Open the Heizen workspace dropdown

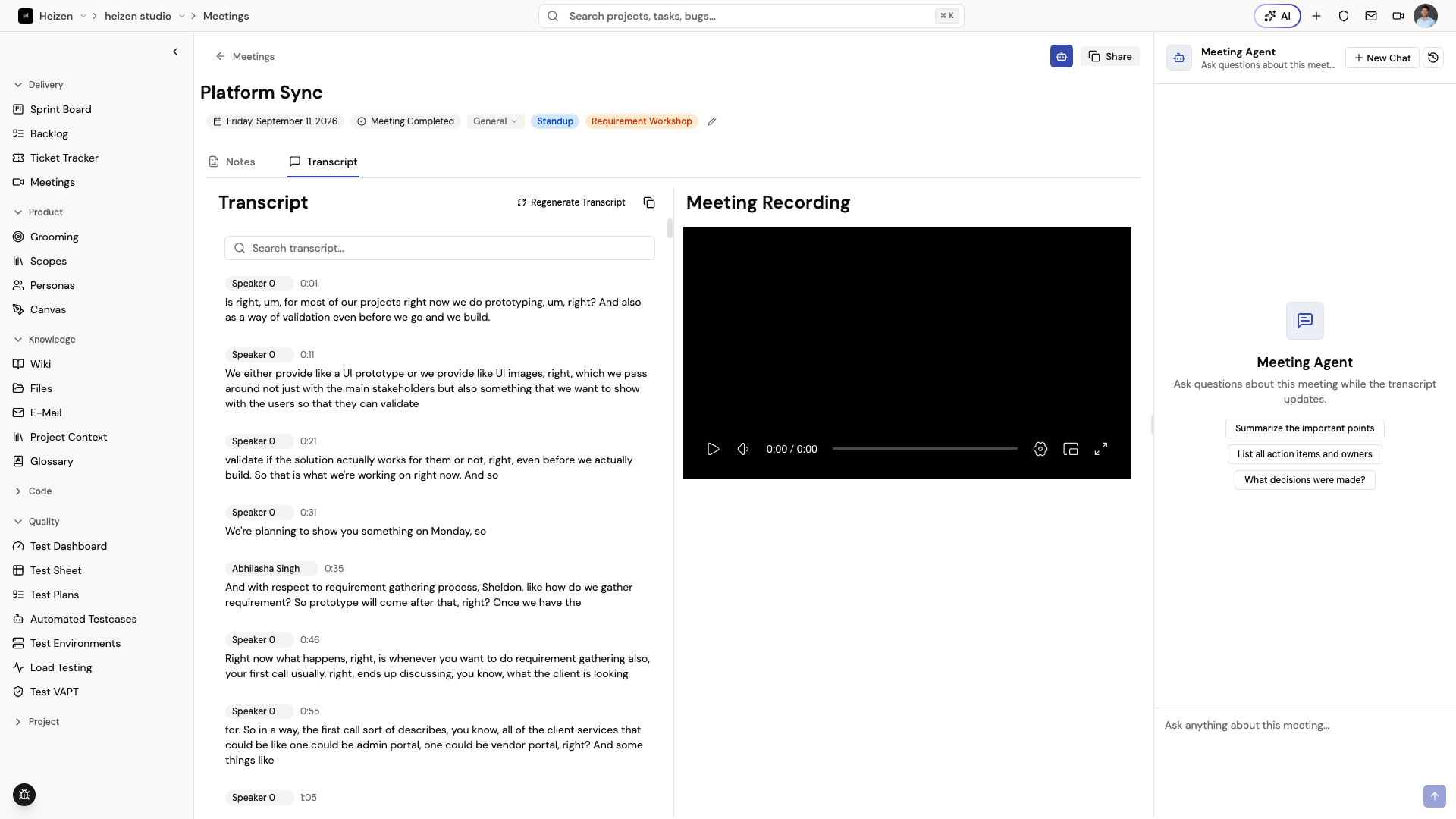pyautogui.click(x=83, y=16)
